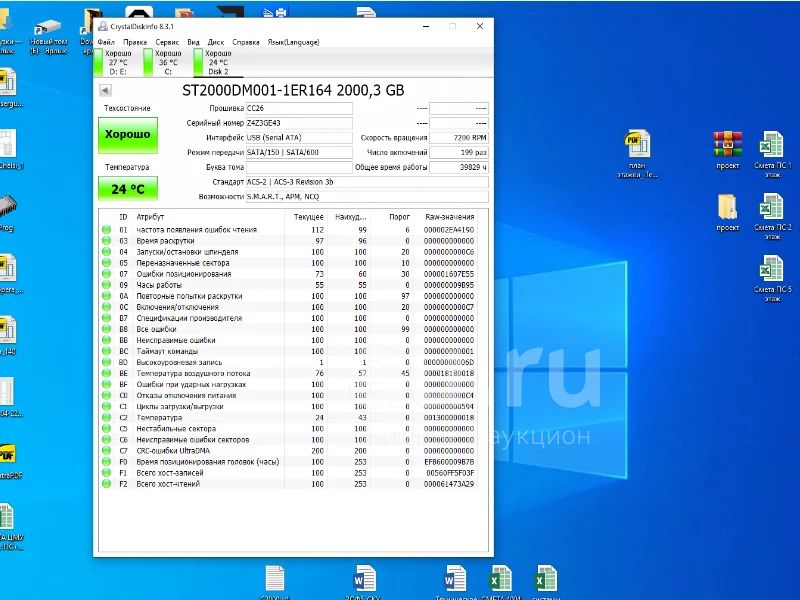Select the Excel file Смета ПС 5 этаж
The height and width of the screenshot is (600, 800).
click(772, 279)
